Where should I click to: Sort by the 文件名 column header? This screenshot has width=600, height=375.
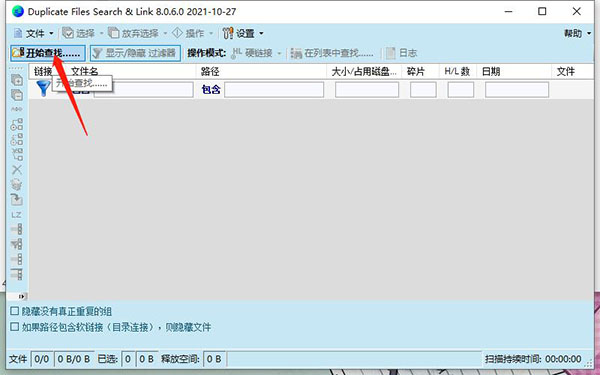click(85, 72)
